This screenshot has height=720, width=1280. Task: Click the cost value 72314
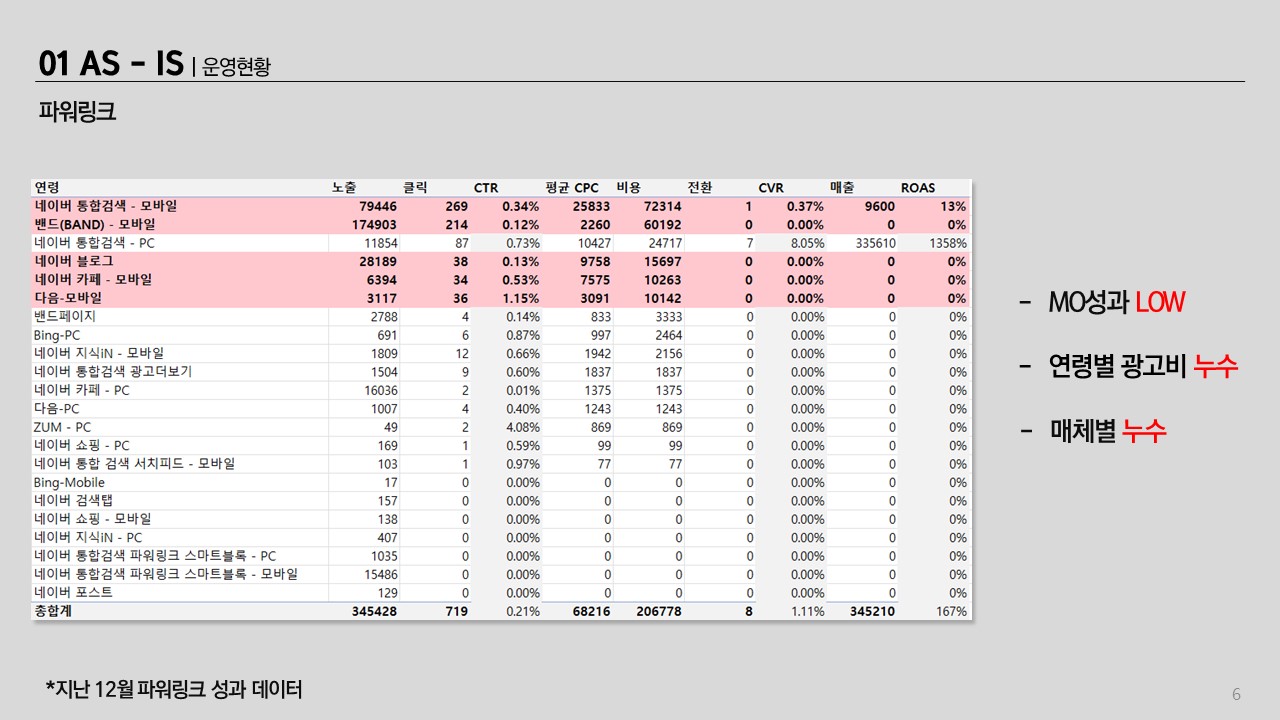click(661, 206)
